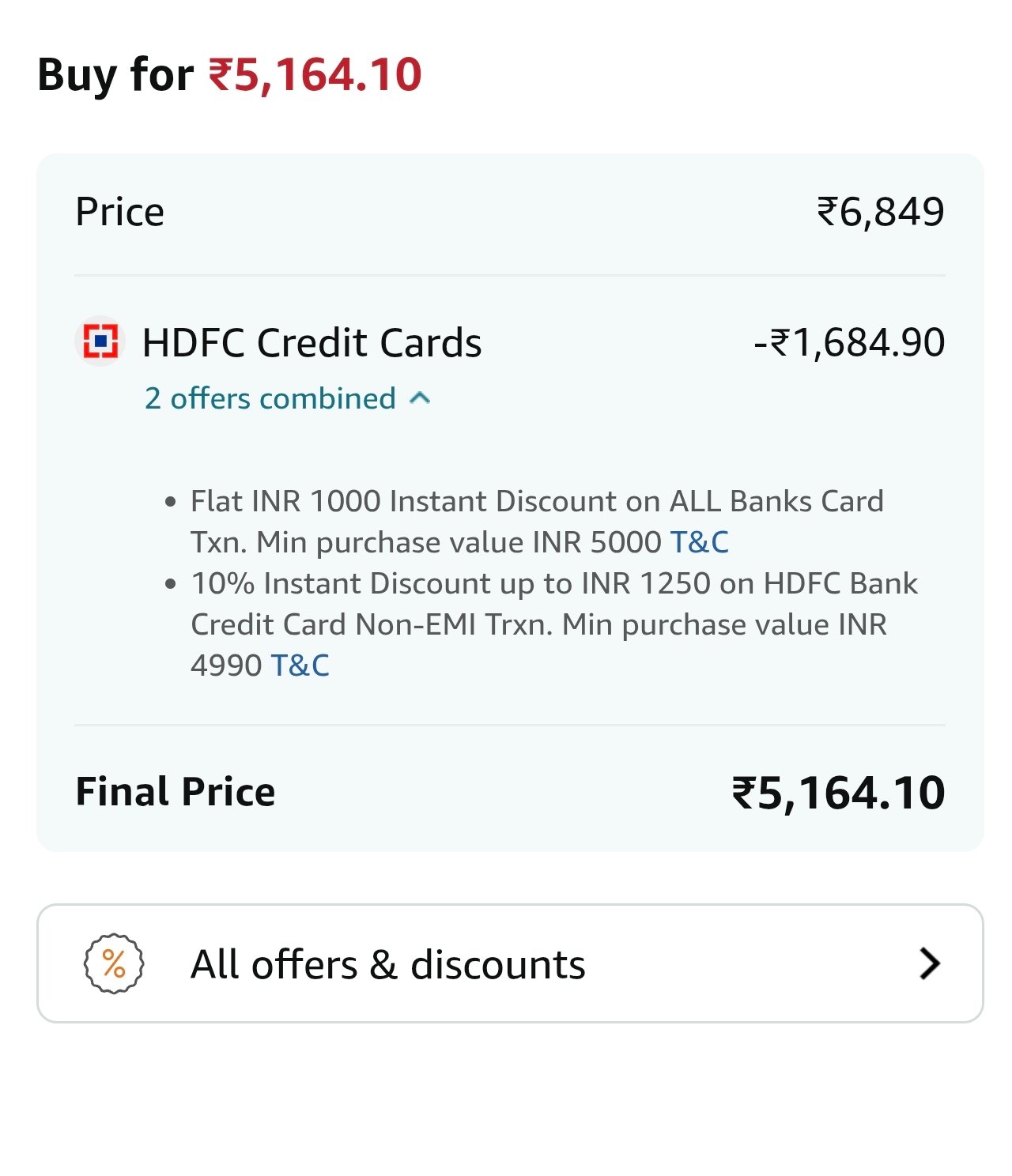Click the HDFC Bank logo icon
This screenshot has height=1176, width=1012.
tap(100, 341)
